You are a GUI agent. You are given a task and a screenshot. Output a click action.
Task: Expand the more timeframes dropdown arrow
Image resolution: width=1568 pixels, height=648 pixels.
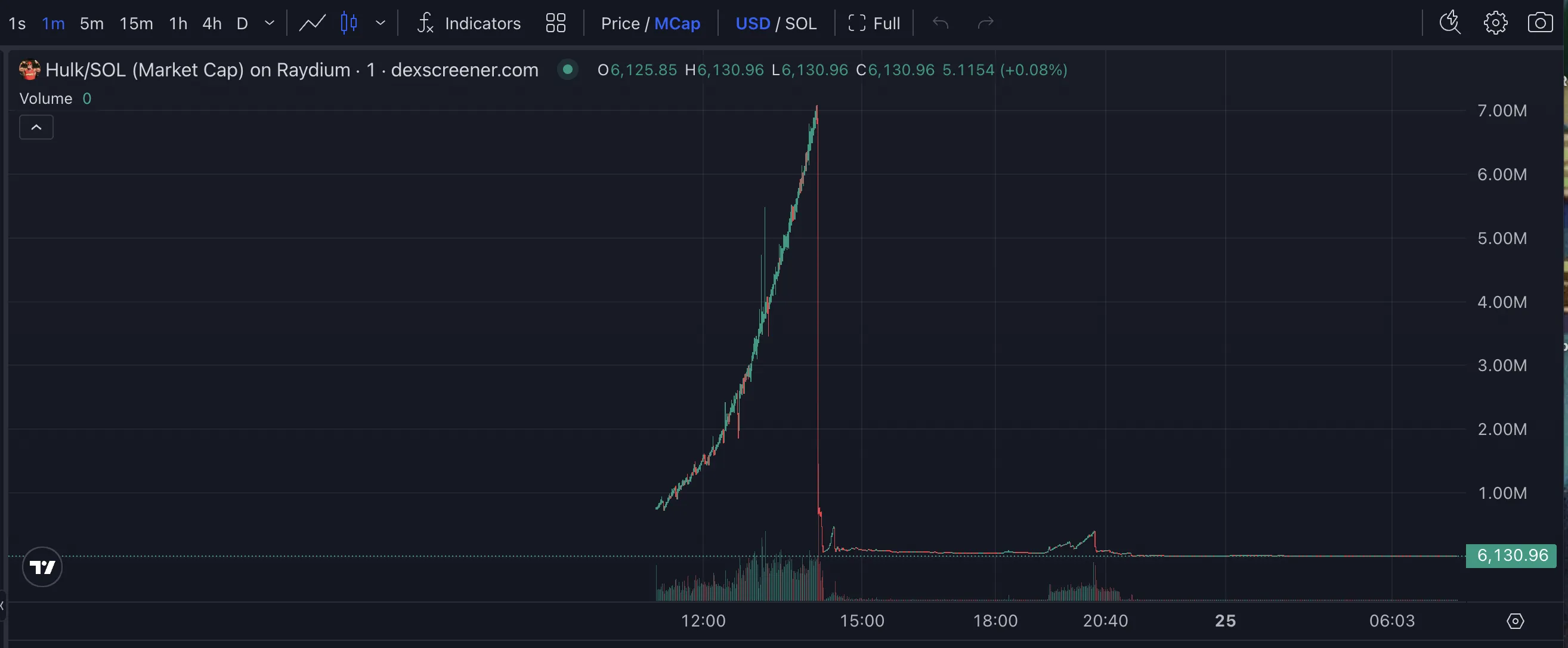(x=270, y=23)
